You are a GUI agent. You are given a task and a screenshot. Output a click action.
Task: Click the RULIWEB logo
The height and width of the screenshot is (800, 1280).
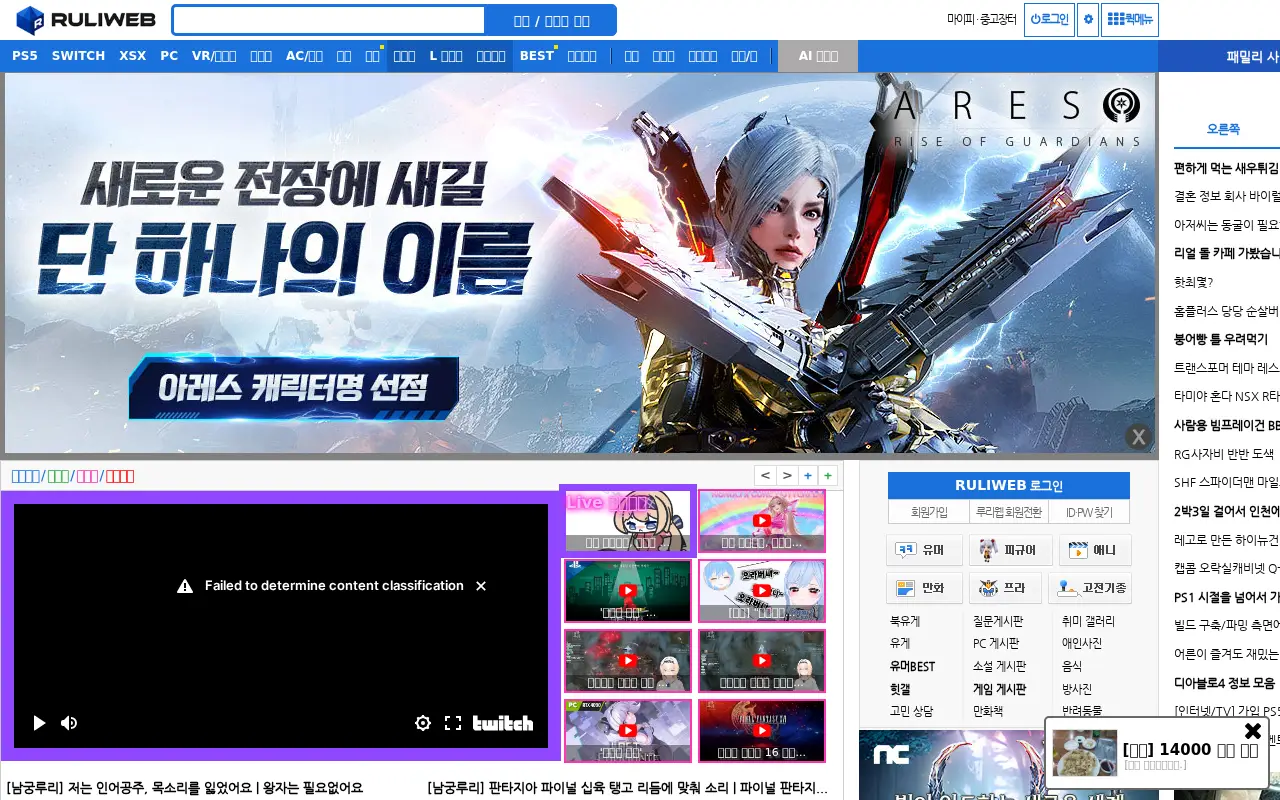(85, 20)
